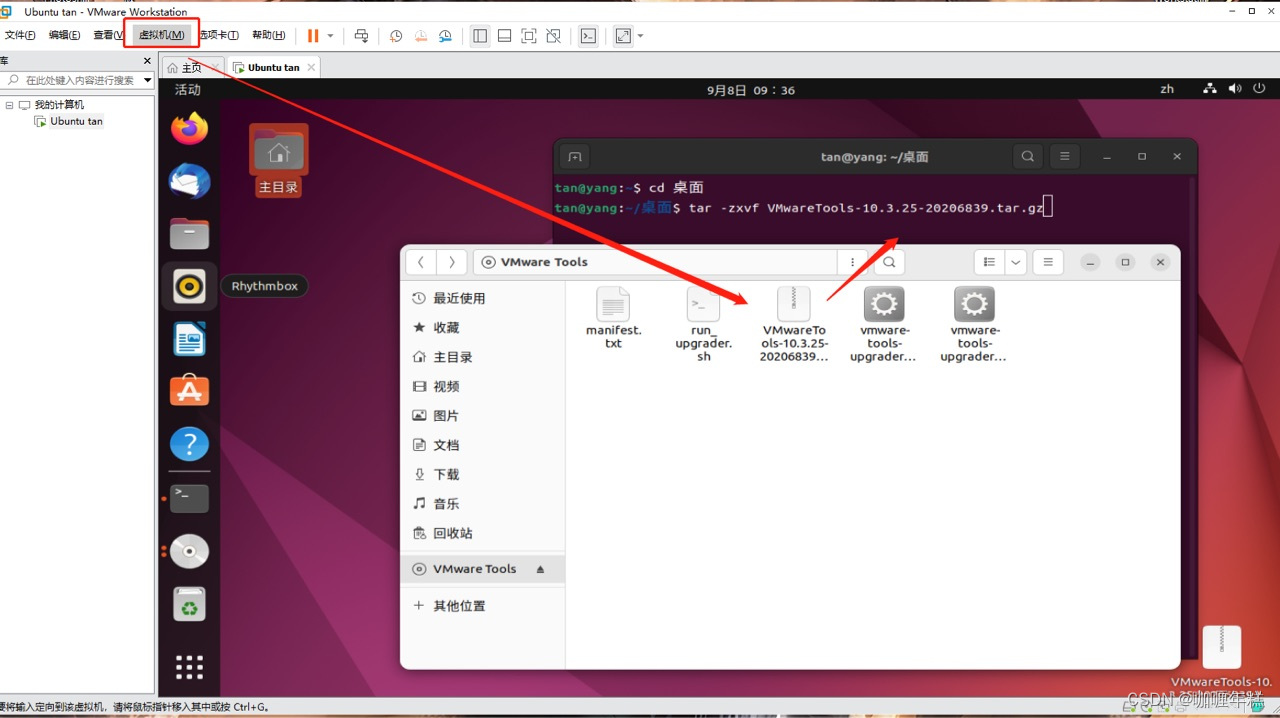1280x718 pixels.
Task: Open the 编辑(E) menu
Action: 65,35
